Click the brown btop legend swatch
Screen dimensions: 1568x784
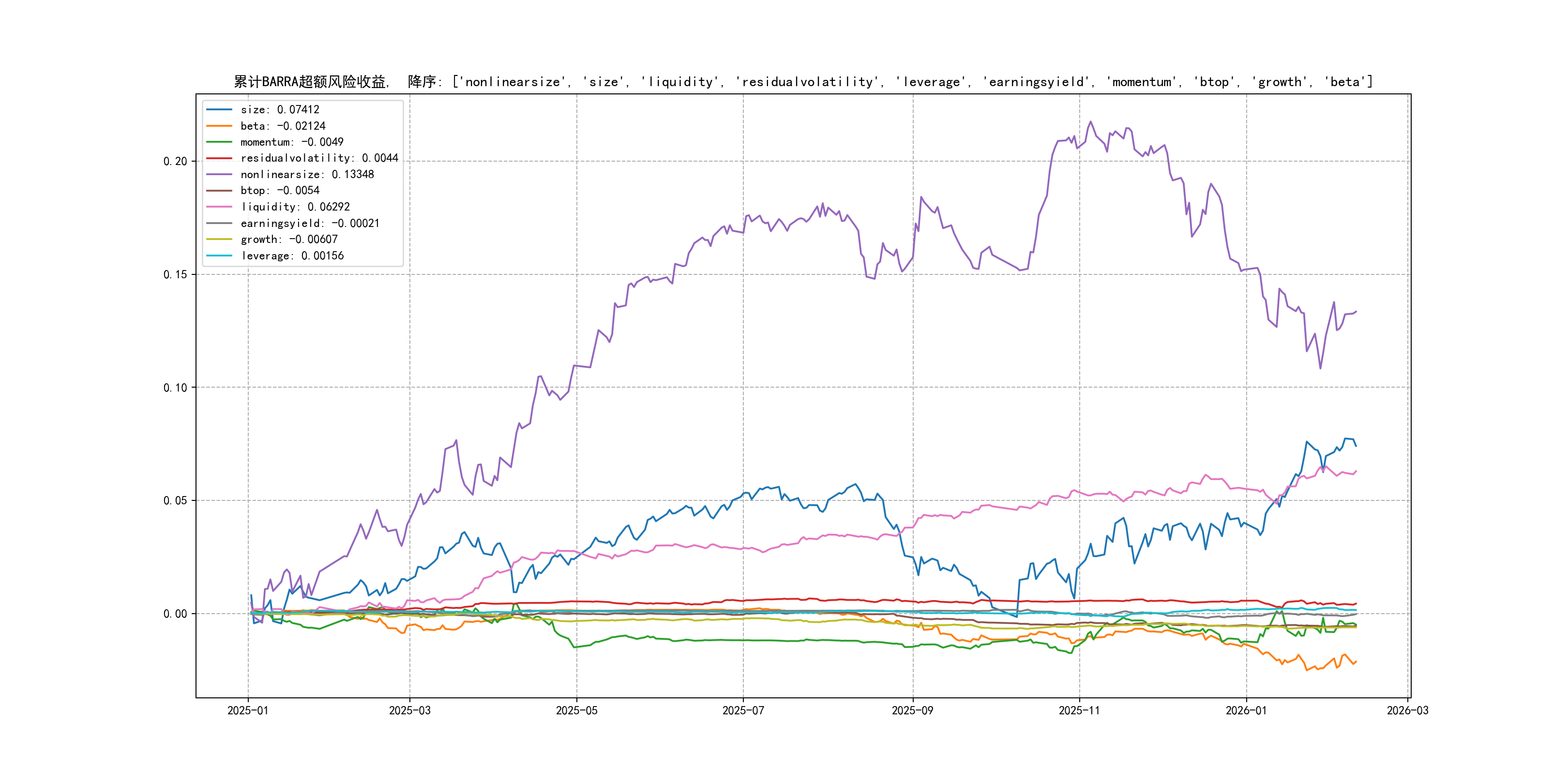click(x=219, y=191)
